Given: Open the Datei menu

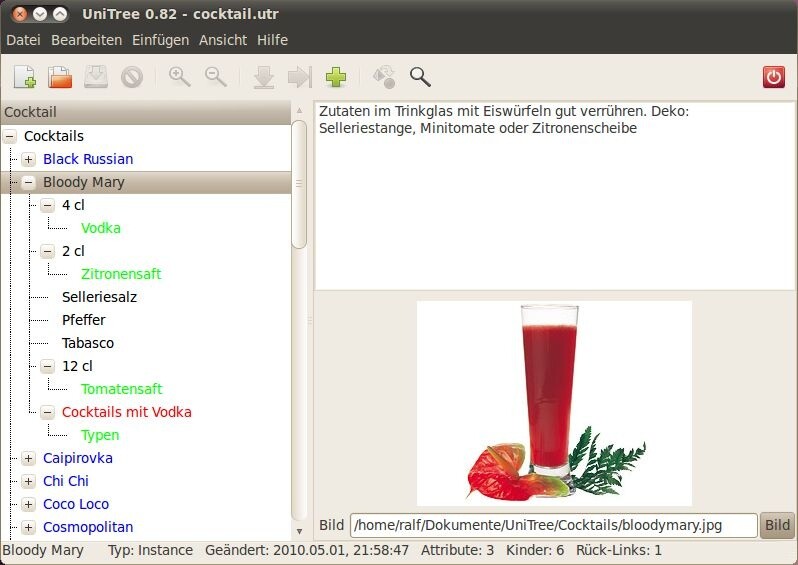Looking at the screenshot, I should [x=23, y=40].
